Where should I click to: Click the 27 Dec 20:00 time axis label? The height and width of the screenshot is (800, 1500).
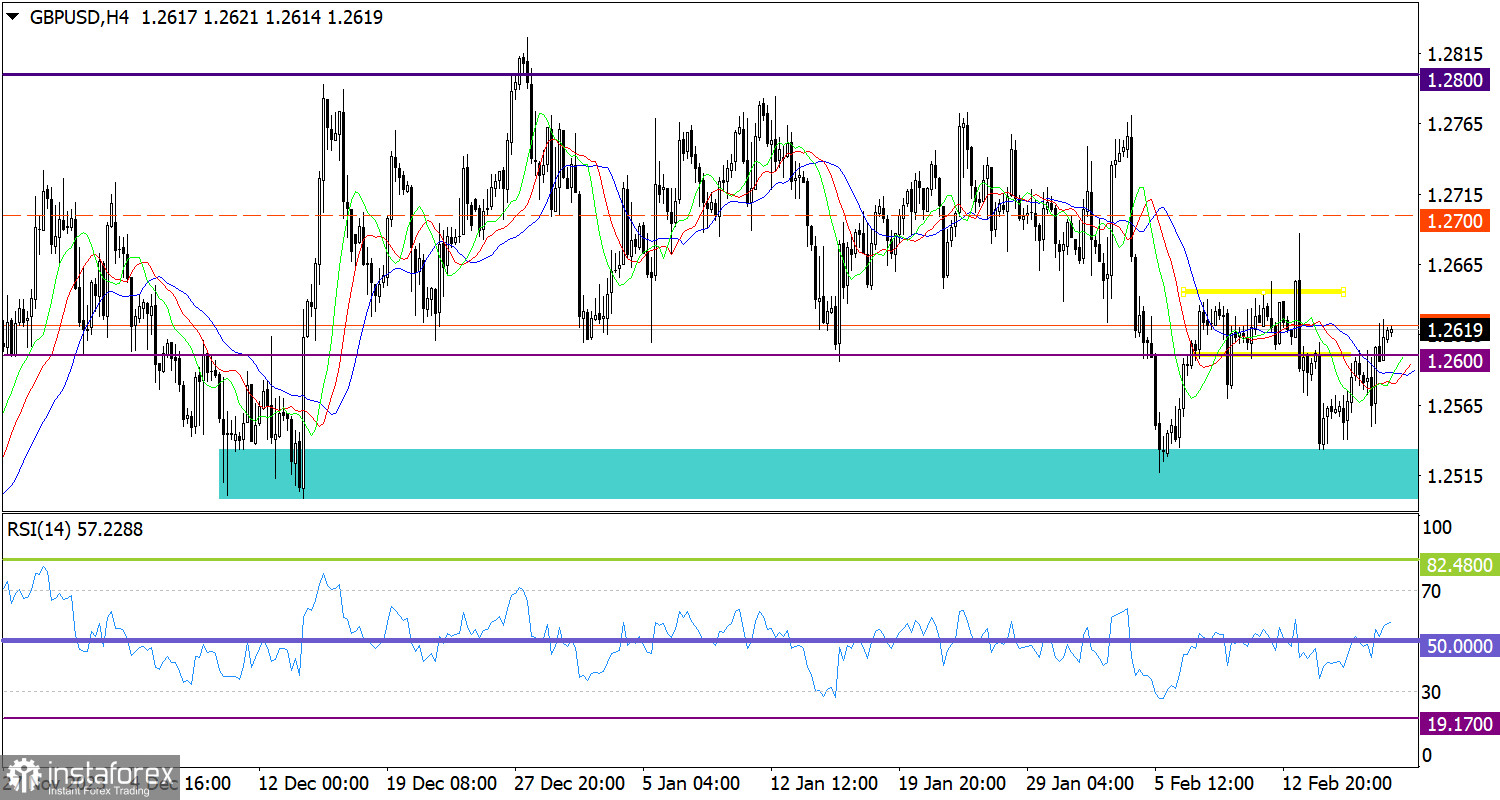click(571, 782)
